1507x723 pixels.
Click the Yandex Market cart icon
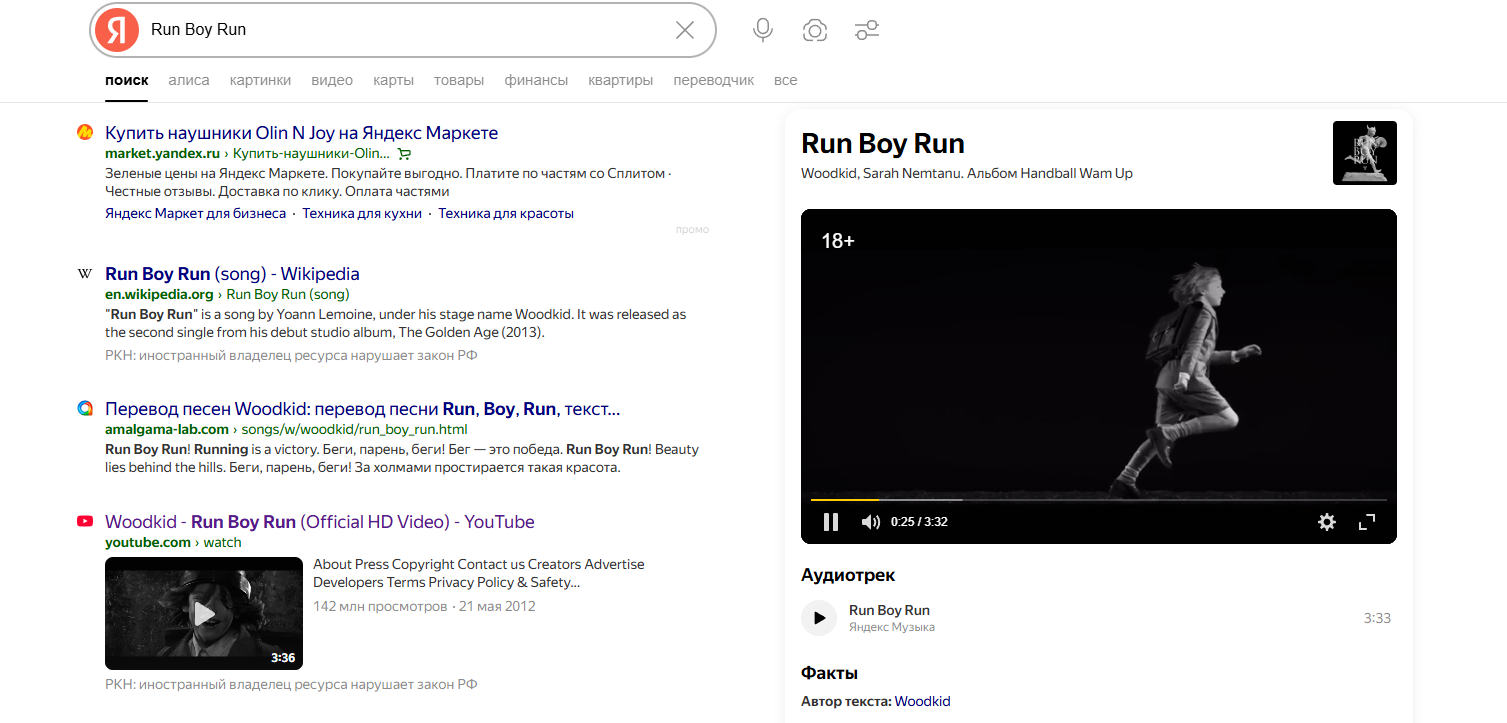coord(404,154)
